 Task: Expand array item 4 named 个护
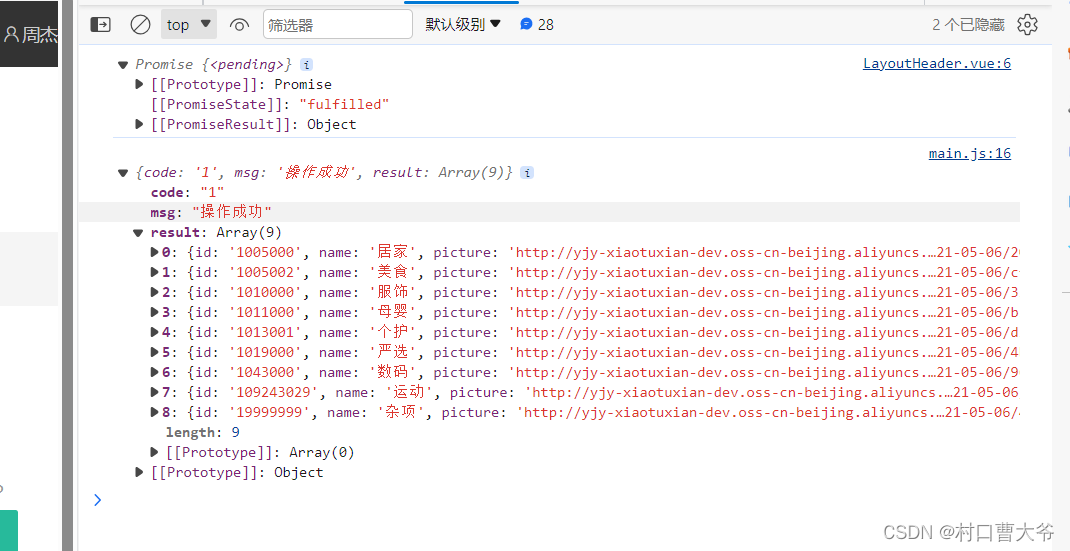[x=156, y=333]
